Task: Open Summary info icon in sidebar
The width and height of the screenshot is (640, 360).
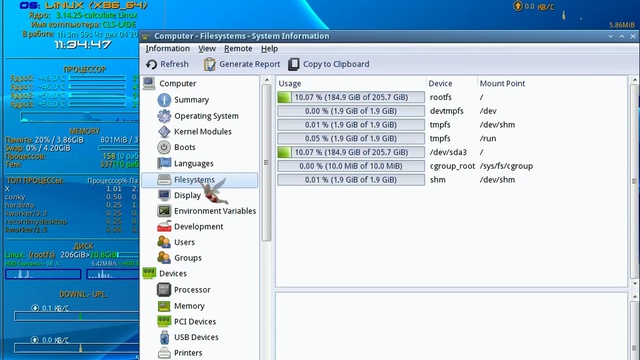Action: [164, 100]
